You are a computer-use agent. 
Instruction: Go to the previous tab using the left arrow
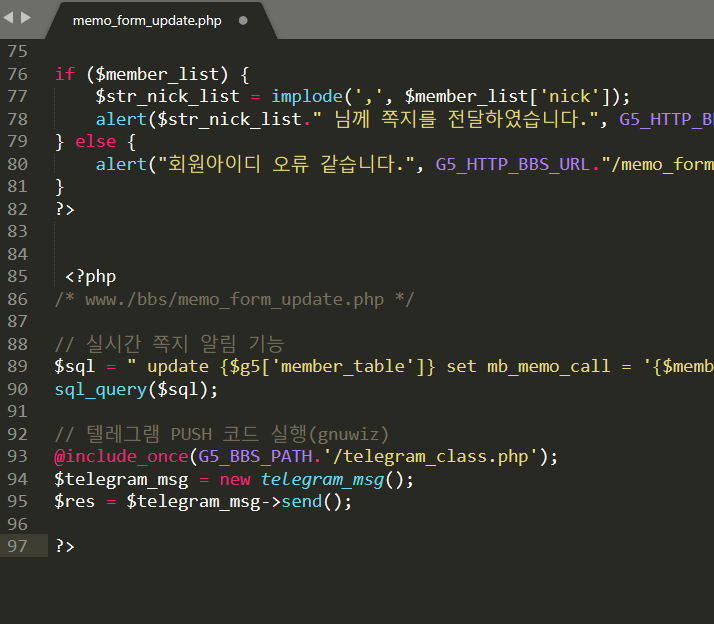pyautogui.click(x=8, y=18)
